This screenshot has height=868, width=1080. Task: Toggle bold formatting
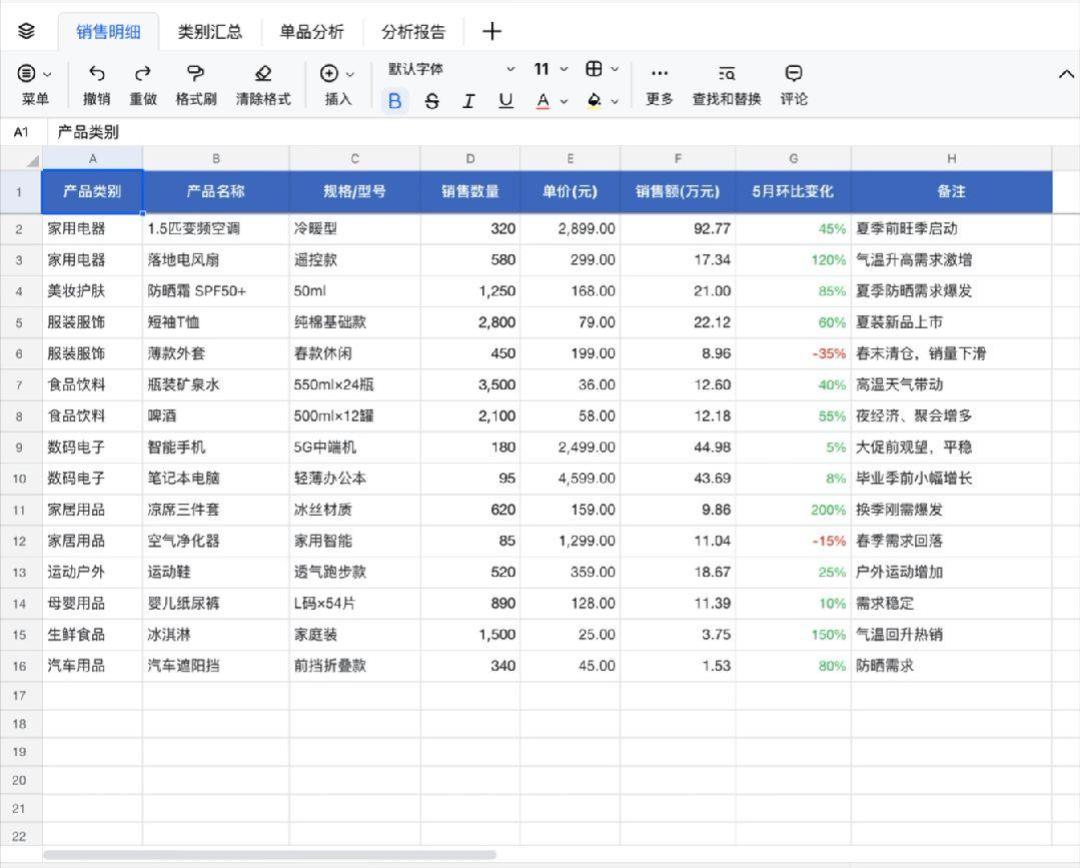(x=395, y=101)
